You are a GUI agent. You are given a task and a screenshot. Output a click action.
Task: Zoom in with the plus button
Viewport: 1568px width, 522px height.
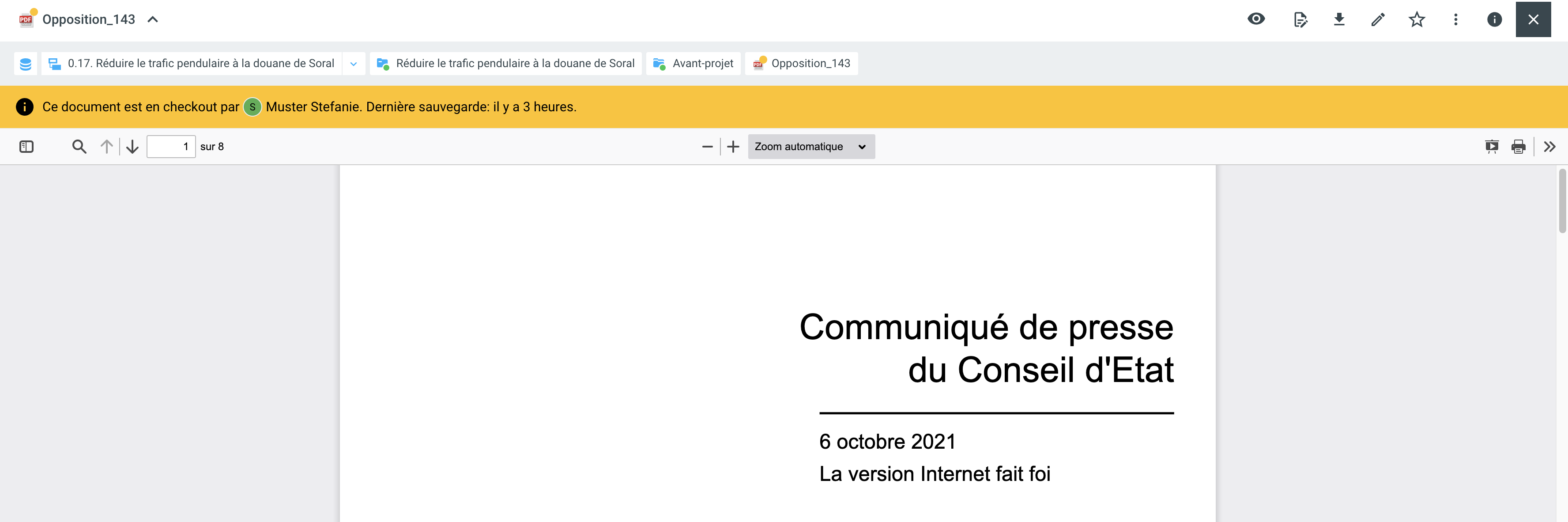click(733, 147)
